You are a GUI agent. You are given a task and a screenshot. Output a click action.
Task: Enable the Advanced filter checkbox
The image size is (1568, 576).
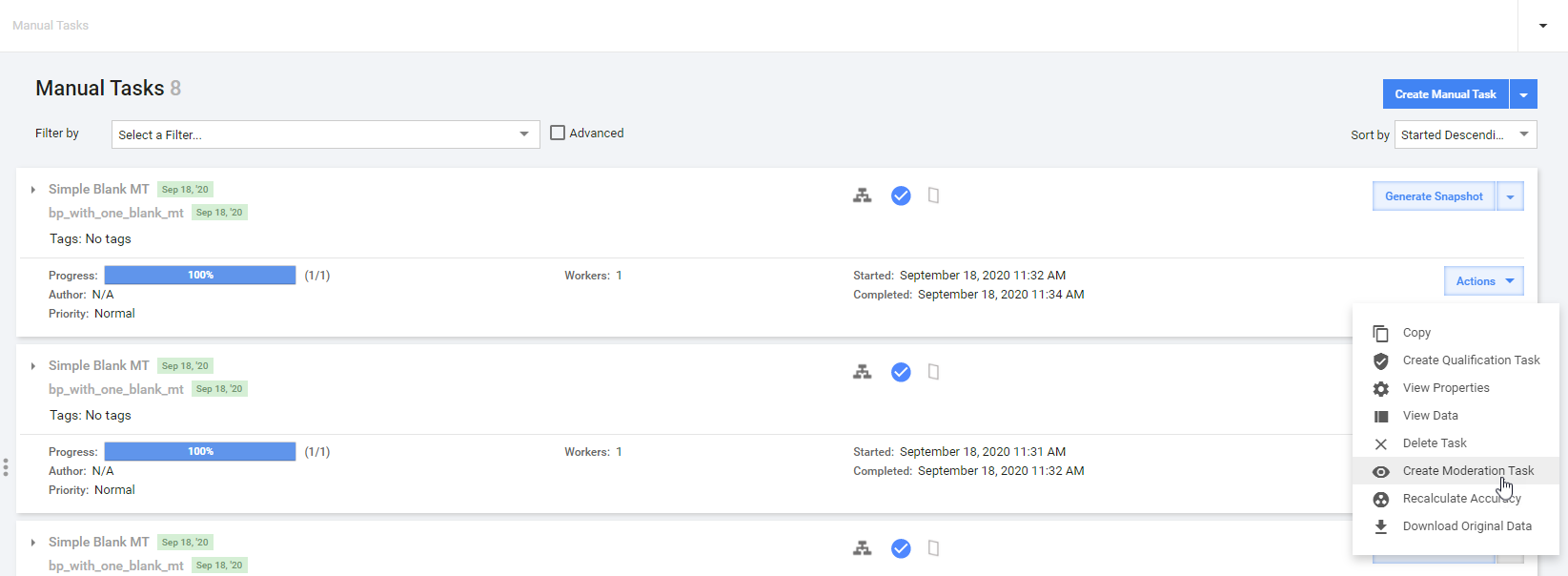click(x=558, y=133)
